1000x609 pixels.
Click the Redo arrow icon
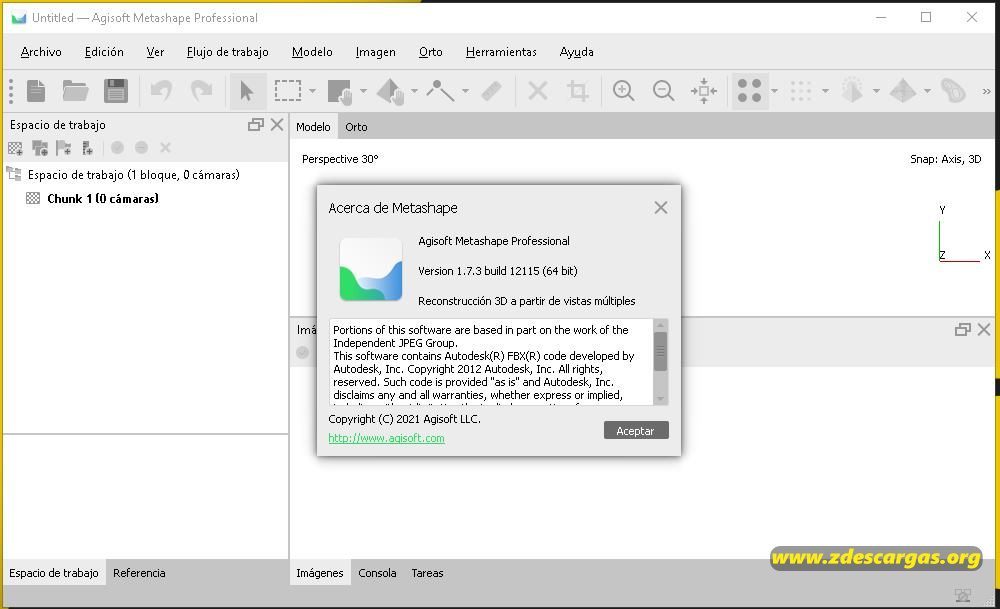click(x=202, y=91)
